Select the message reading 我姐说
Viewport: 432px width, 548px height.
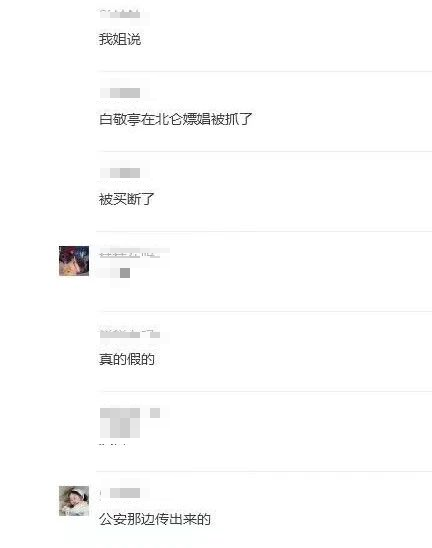point(120,39)
